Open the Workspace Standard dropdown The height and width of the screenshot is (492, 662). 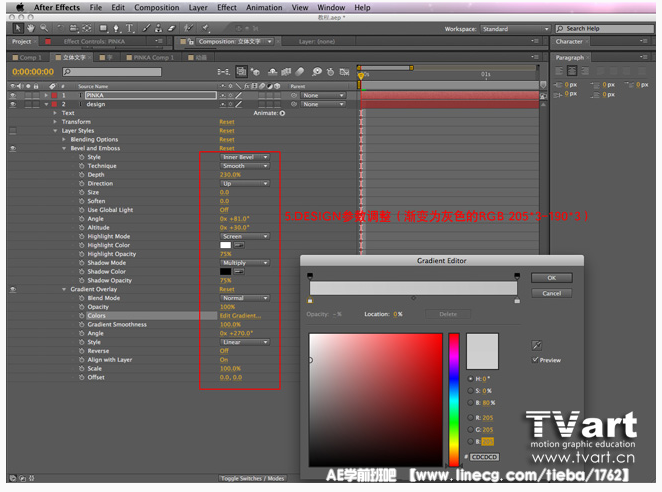[x=515, y=29]
